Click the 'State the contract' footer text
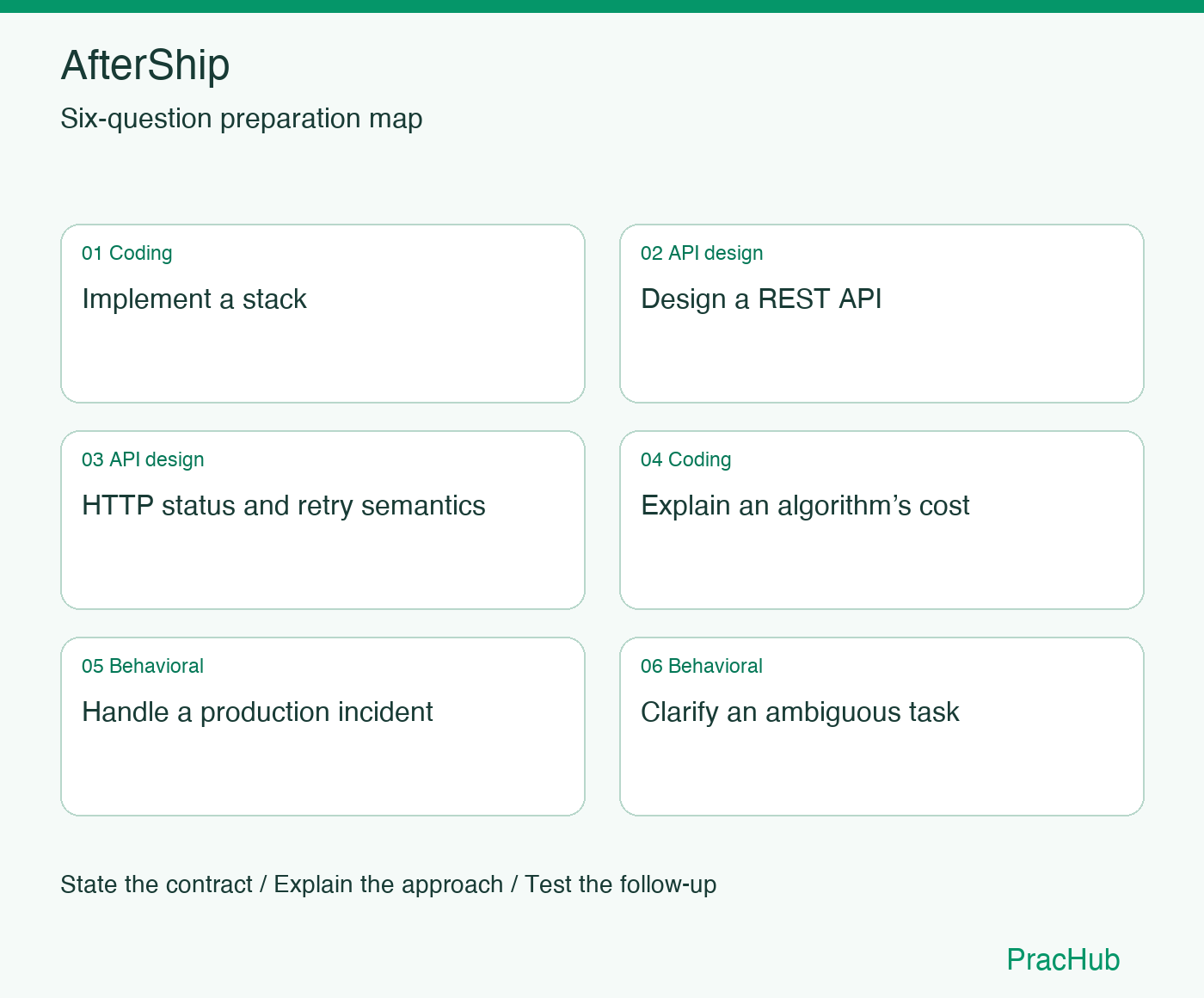The image size is (1204, 998). [x=157, y=884]
